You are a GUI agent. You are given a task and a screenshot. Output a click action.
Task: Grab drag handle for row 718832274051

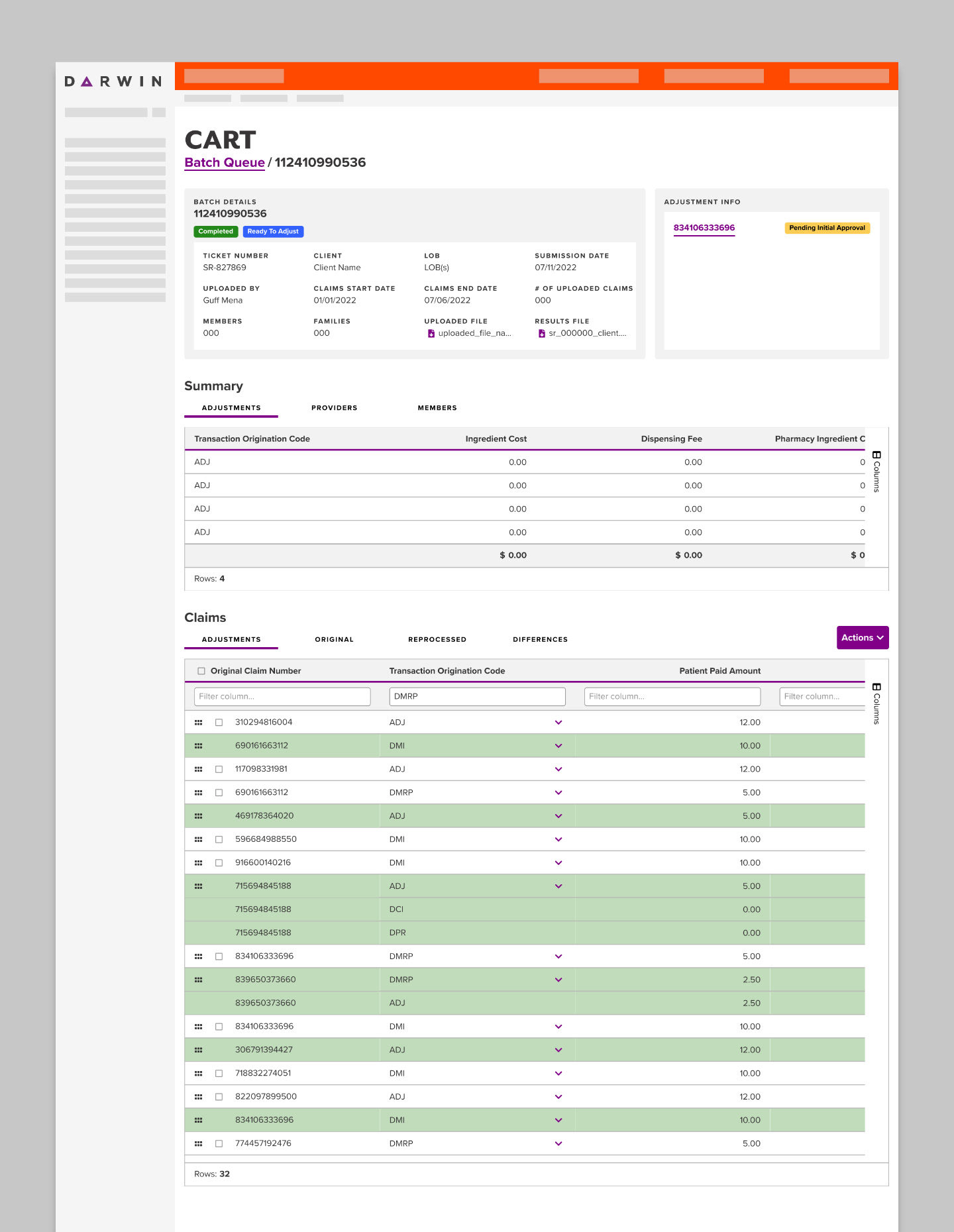click(198, 1074)
